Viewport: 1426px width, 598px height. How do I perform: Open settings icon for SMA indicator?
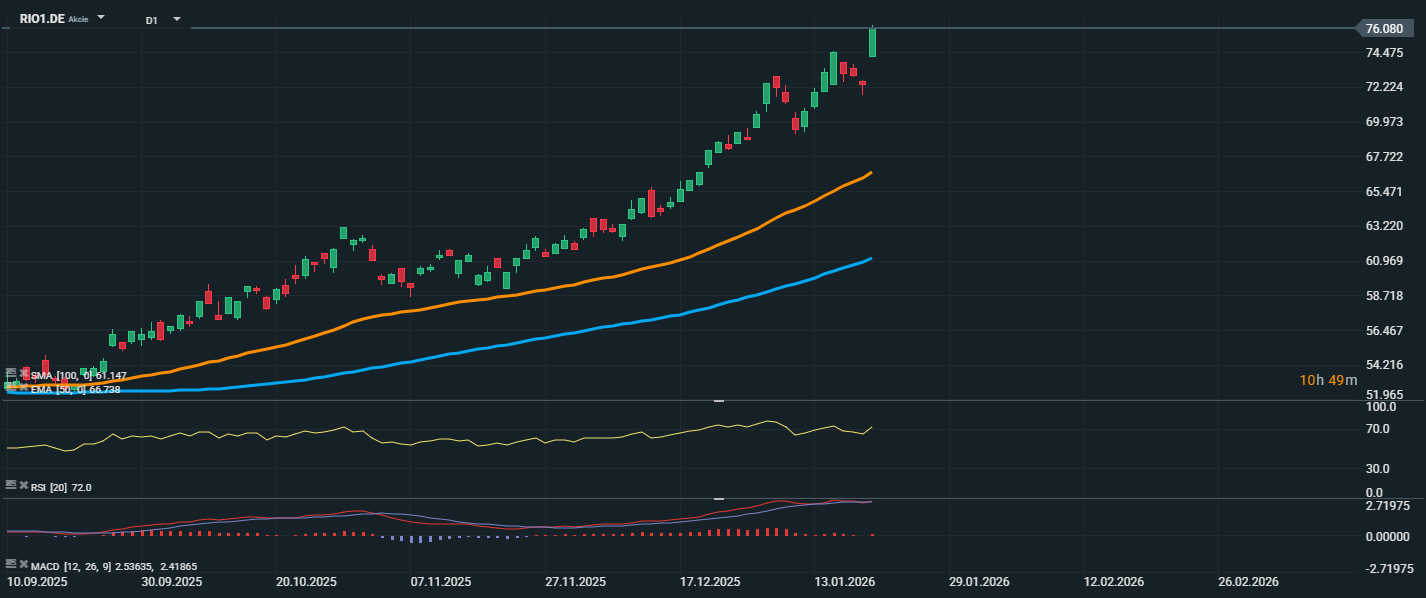click(x=11, y=373)
